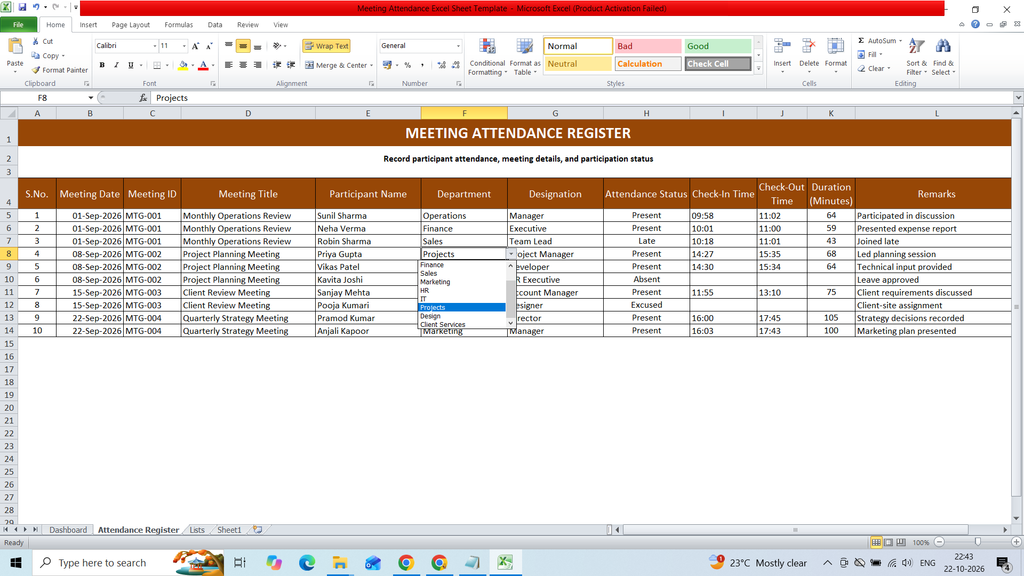This screenshot has width=1024, height=576.
Task: Open Find & Select binoculars
Action: (943, 57)
